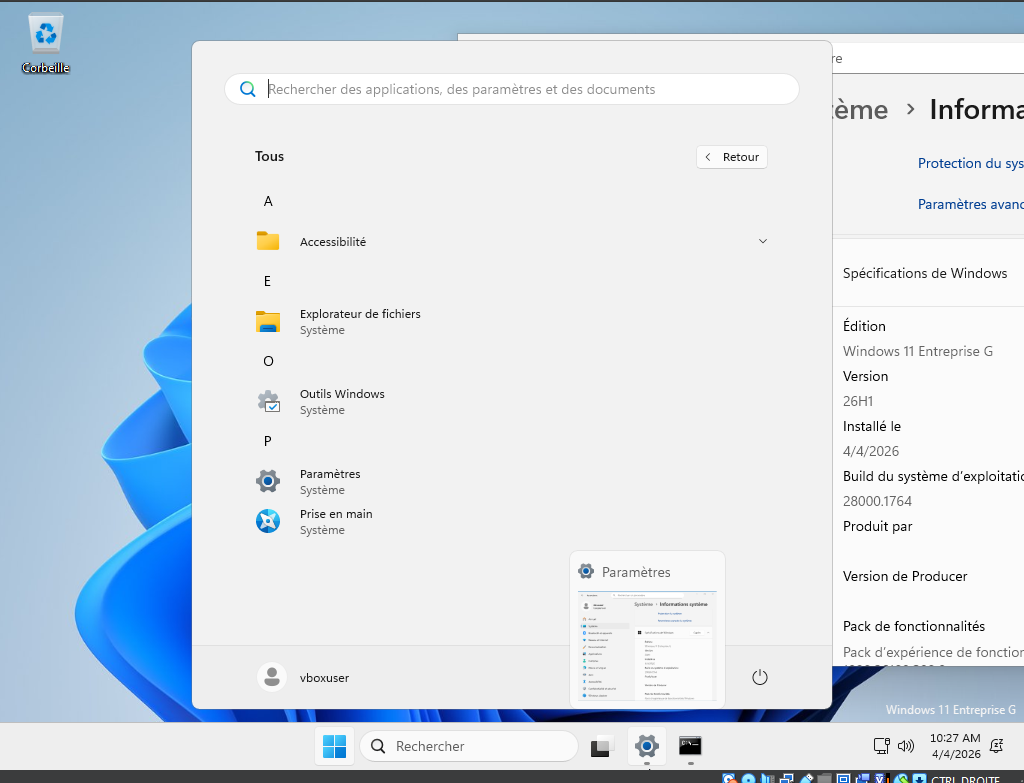Click the Retour button in Start menu
1024x783 pixels.
coord(731,157)
